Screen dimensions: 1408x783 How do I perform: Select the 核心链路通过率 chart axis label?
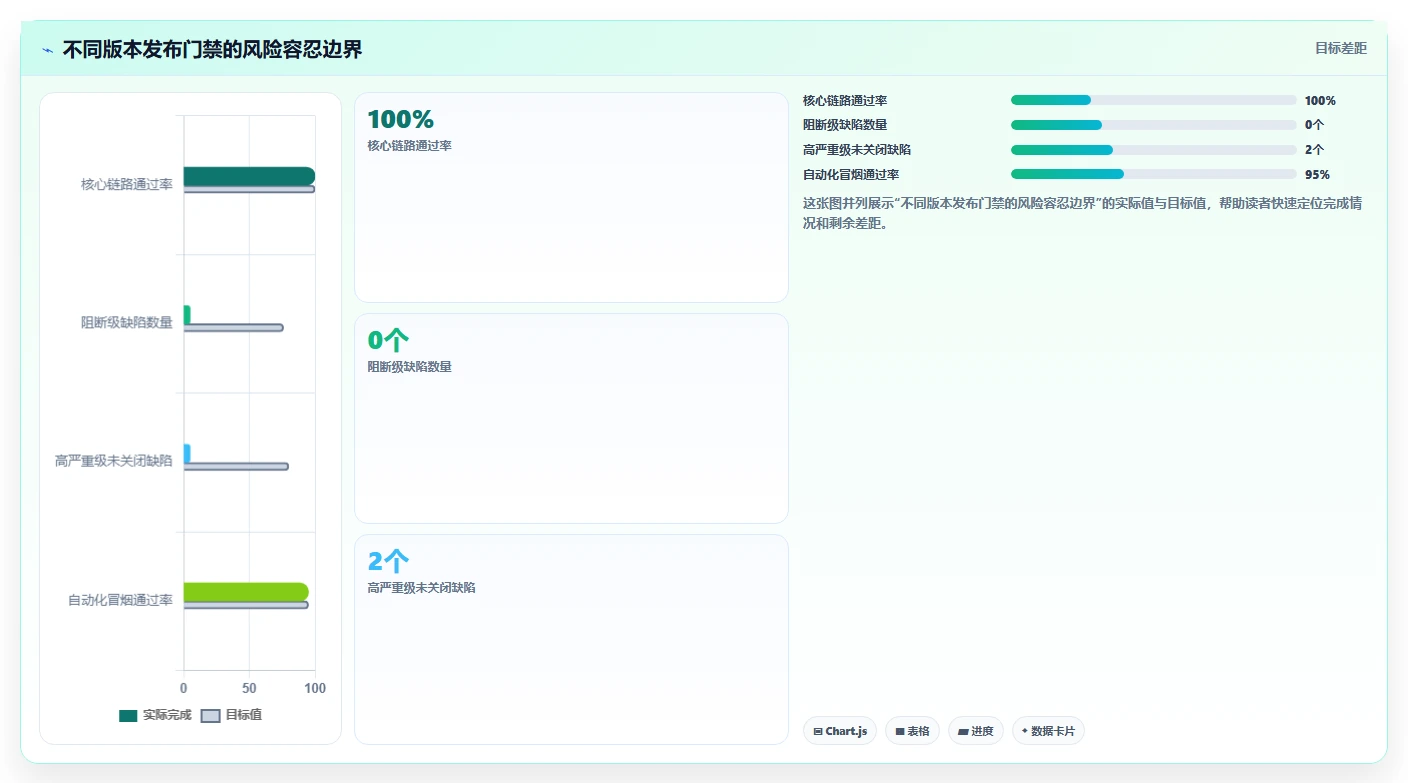click(x=127, y=184)
